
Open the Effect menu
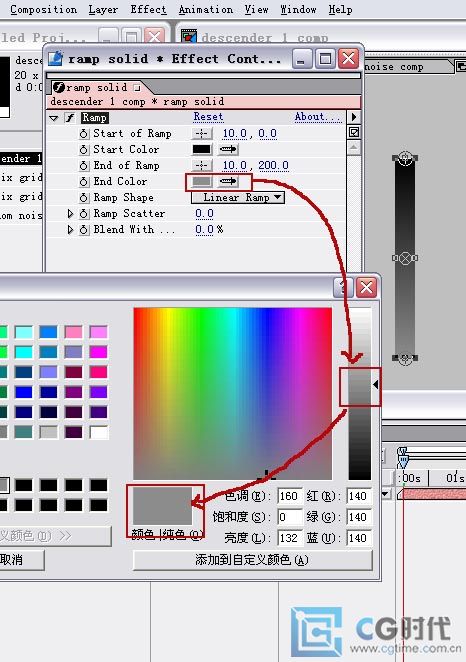tap(148, 9)
